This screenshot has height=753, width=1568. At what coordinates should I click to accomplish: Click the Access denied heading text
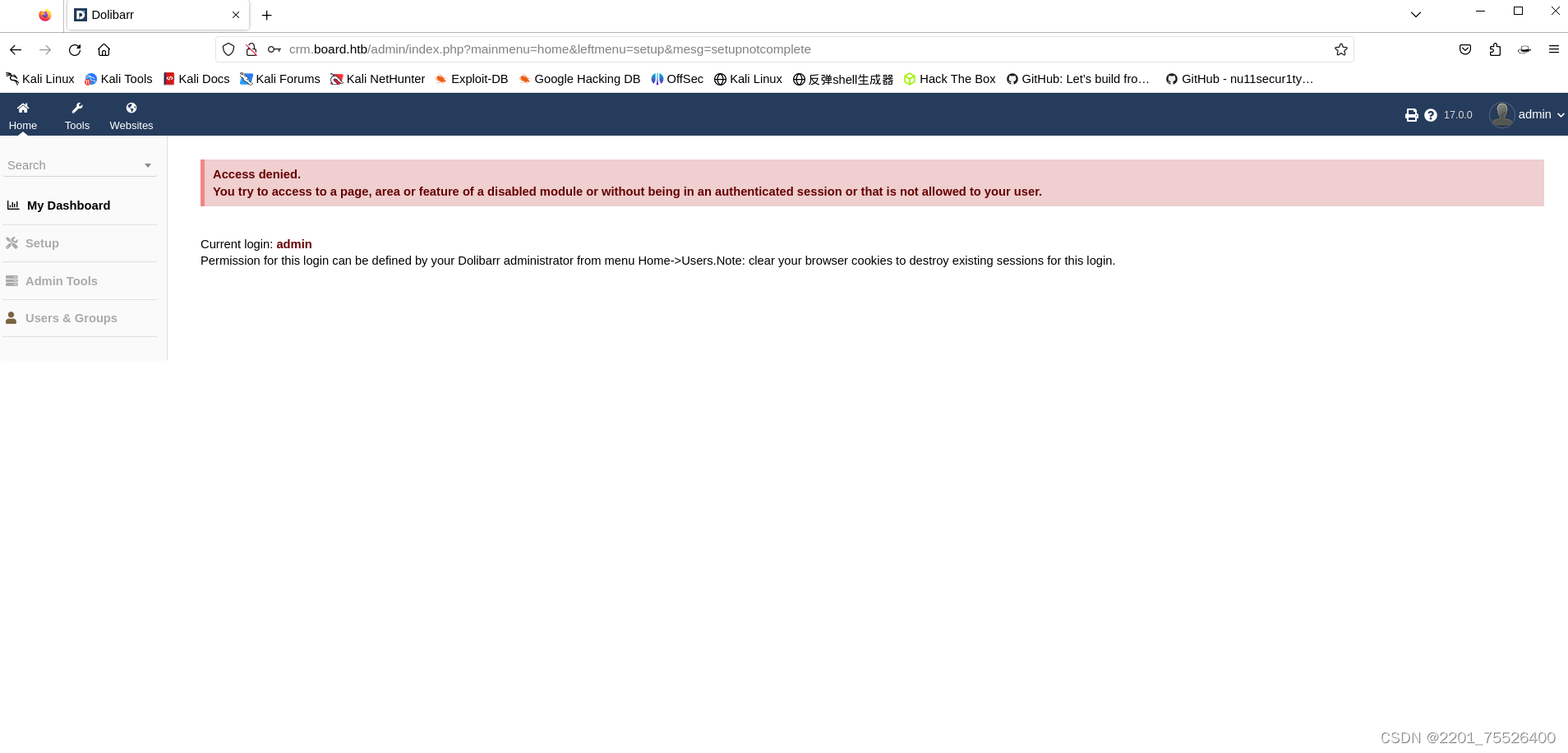(x=256, y=174)
